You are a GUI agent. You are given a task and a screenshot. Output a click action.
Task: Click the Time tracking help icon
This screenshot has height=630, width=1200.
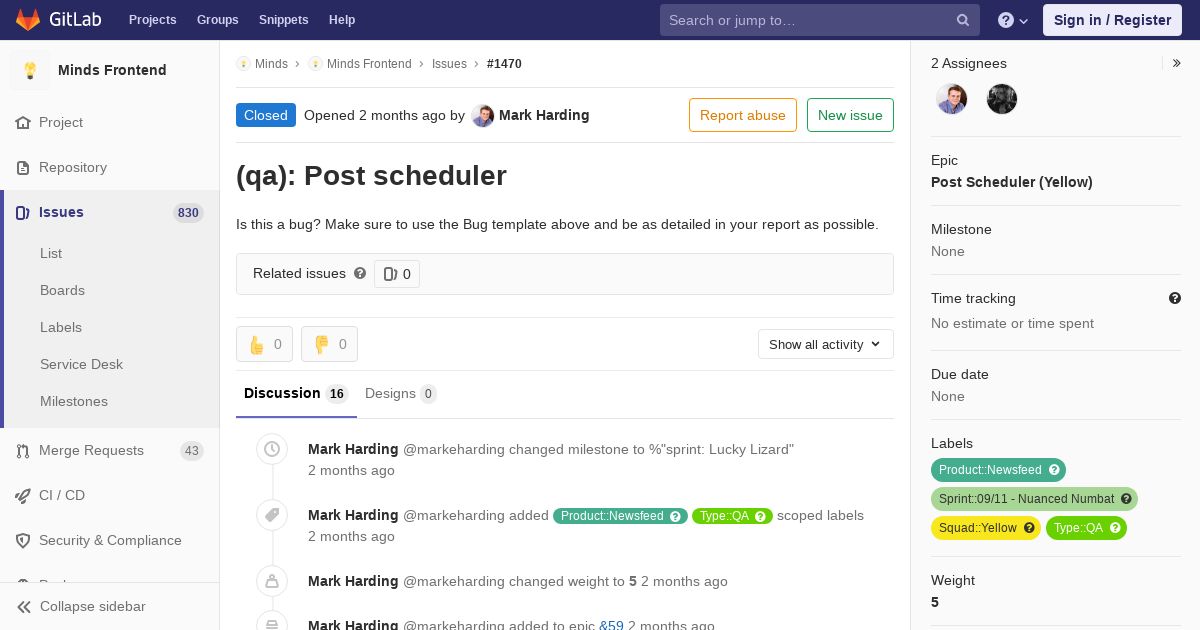1175,298
